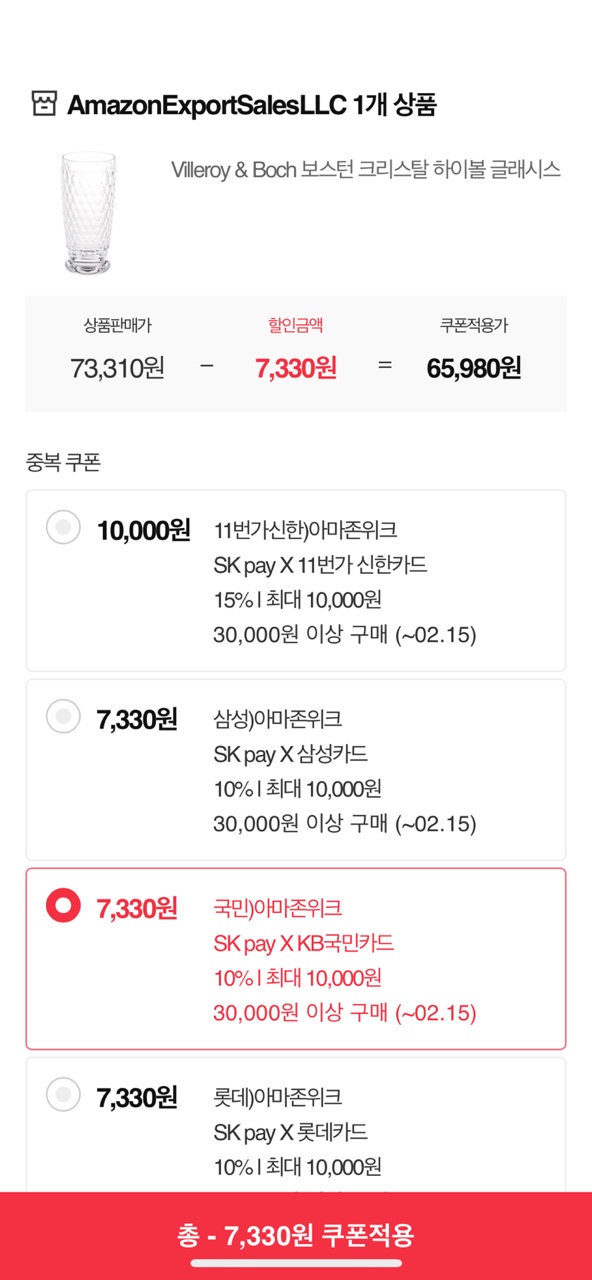The width and height of the screenshot is (592, 1280).
Task: Tap the SK pay X KB국민카드 line
Action: (304, 943)
